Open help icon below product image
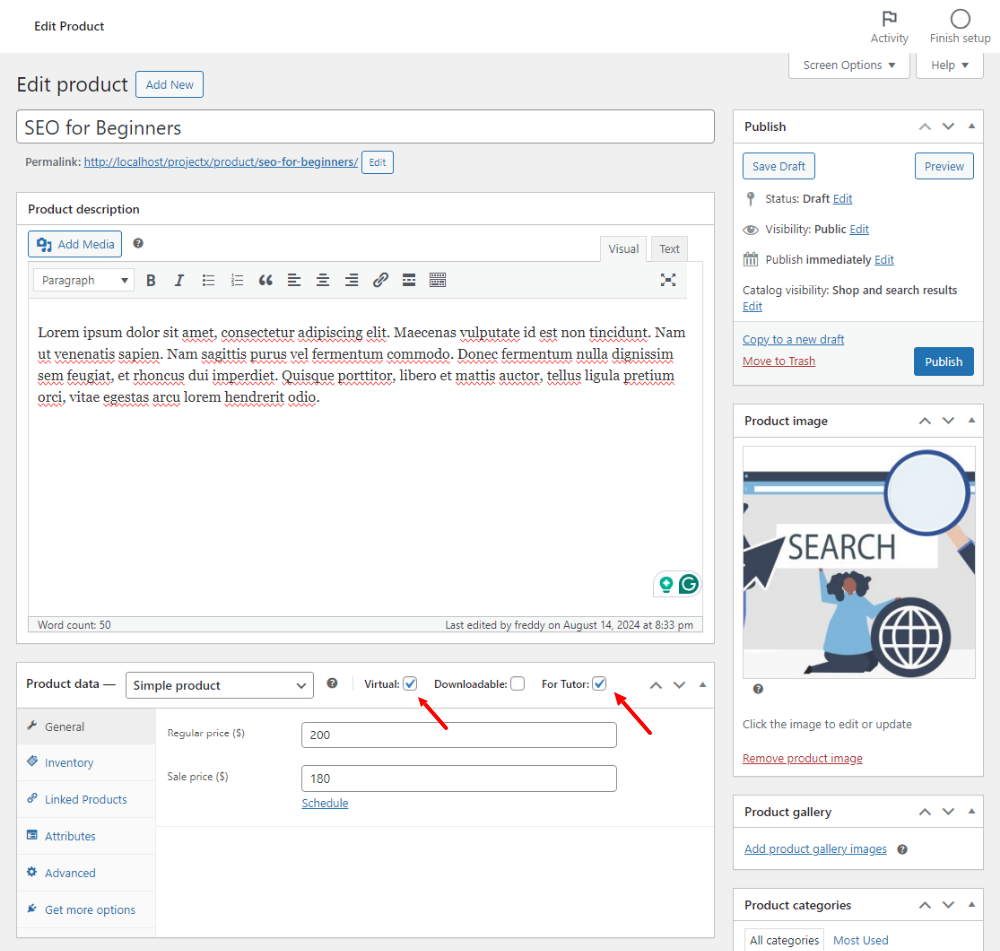The image size is (1000, 951). [758, 689]
